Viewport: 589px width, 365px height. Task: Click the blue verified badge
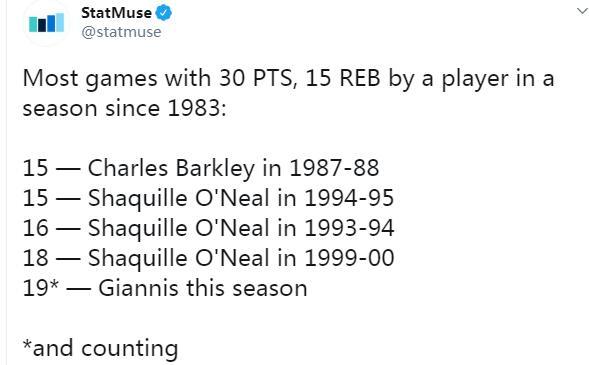click(x=163, y=13)
